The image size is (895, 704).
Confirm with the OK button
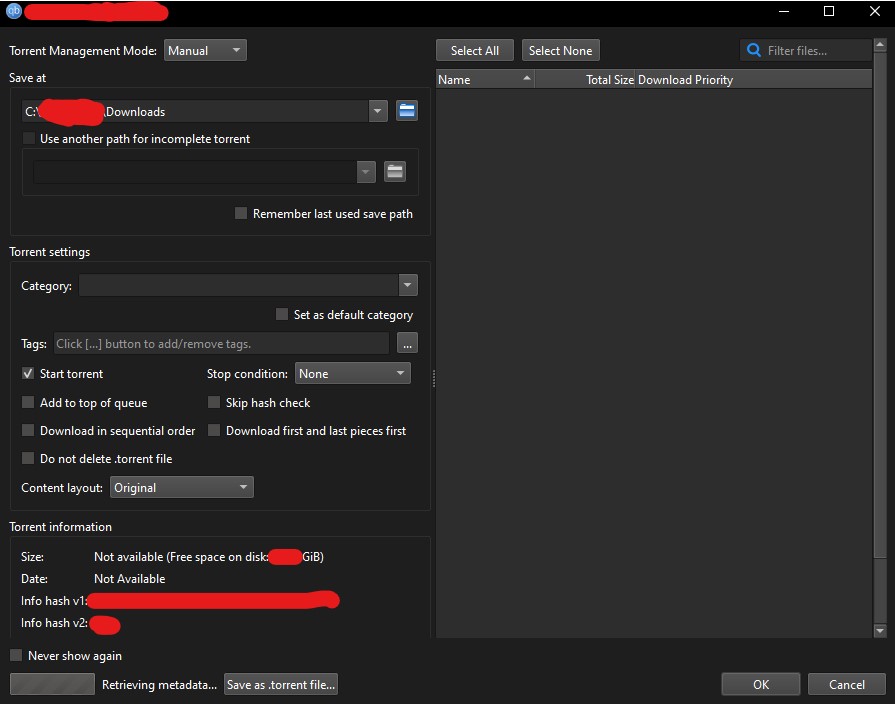[760, 685]
